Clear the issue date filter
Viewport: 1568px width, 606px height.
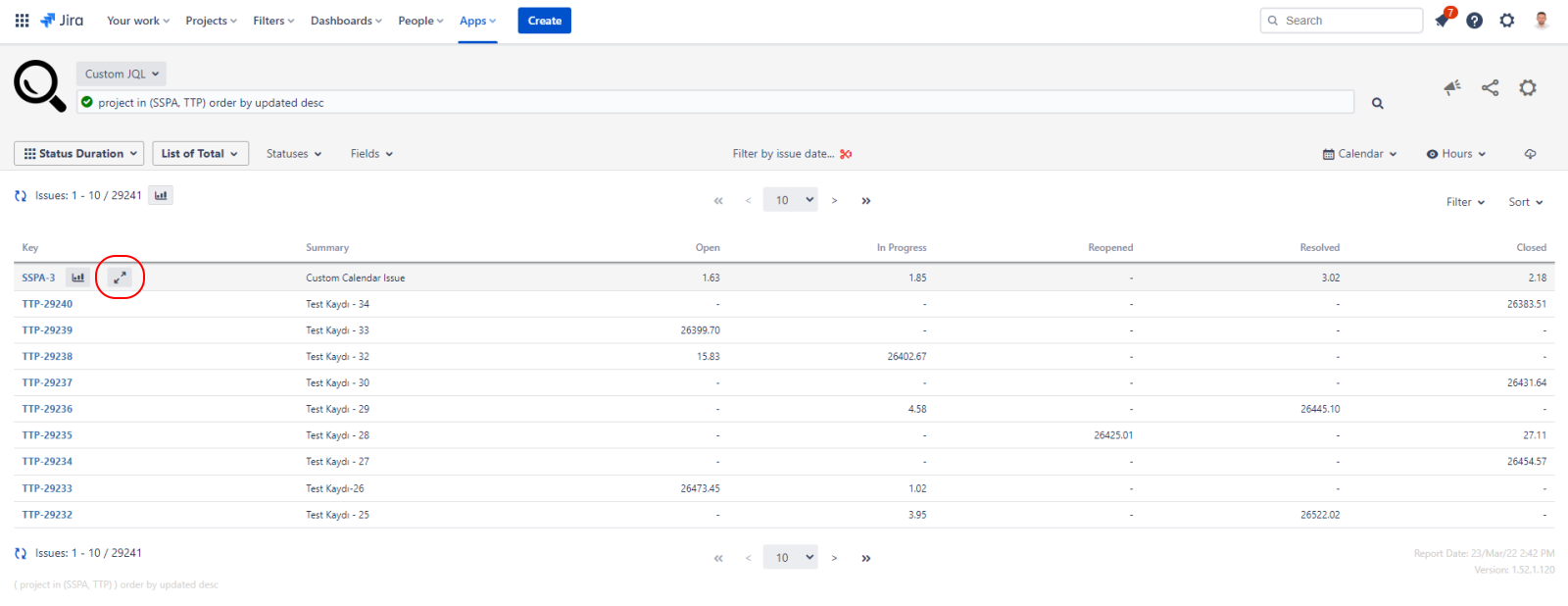pyautogui.click(x=846, y=154)
